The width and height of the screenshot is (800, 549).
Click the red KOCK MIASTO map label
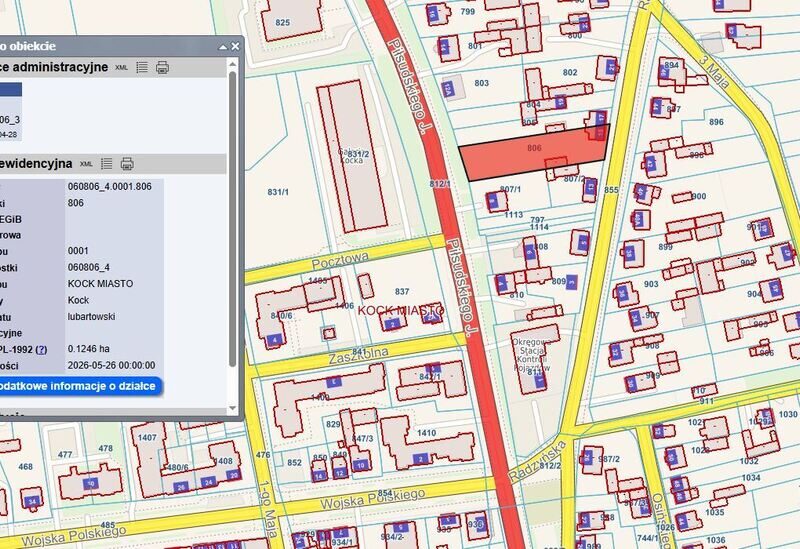tap(401, 310)
